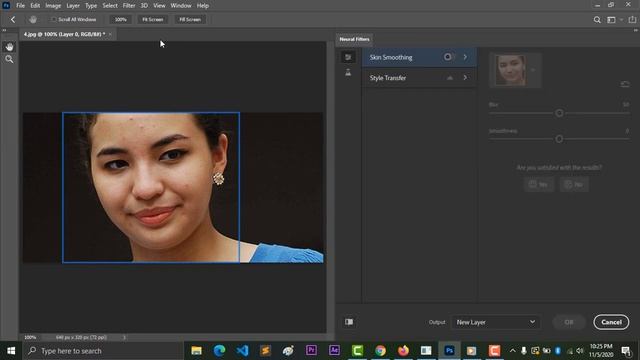Toggle Scroll All Windows checkbox

click(53, 20)
